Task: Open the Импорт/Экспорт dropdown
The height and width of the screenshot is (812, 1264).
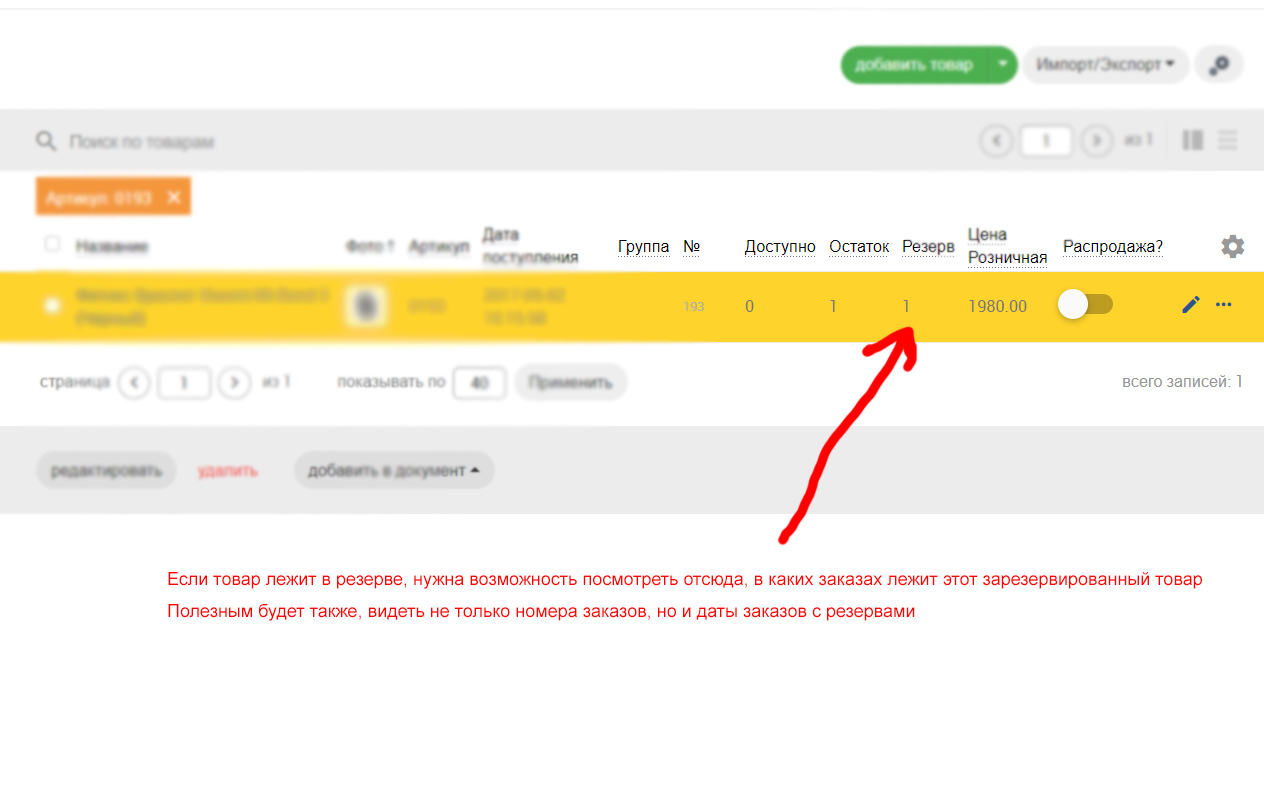Action: [1105, 65]
